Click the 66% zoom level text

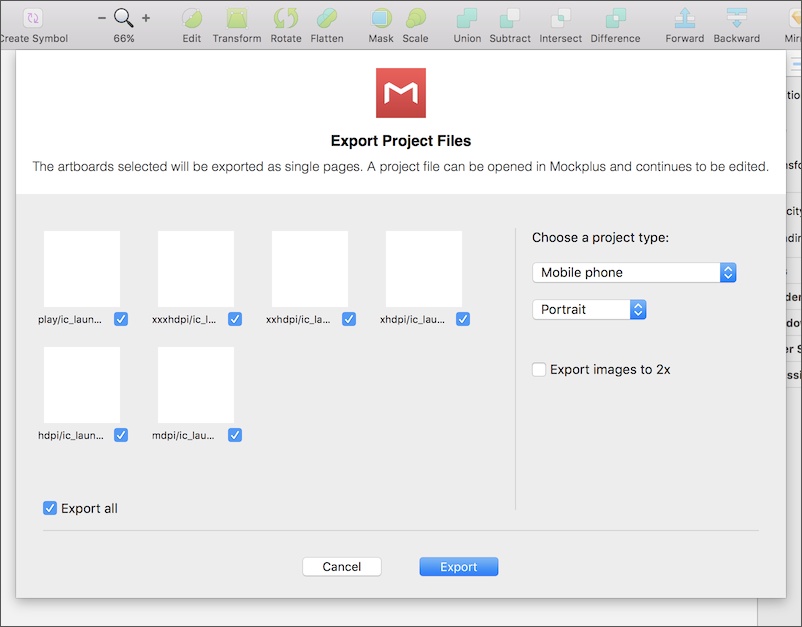pos(124,39)
